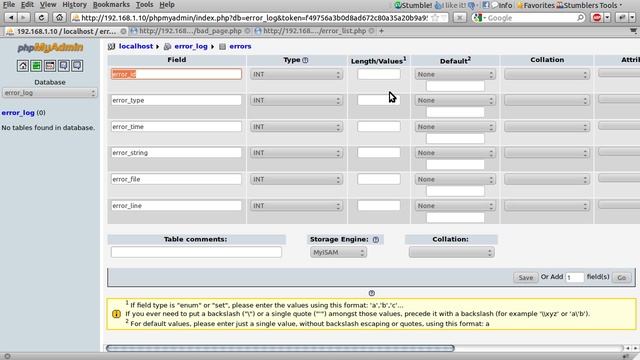Go to browser Home page icon

pyautogui.click(x=59, y=18)
